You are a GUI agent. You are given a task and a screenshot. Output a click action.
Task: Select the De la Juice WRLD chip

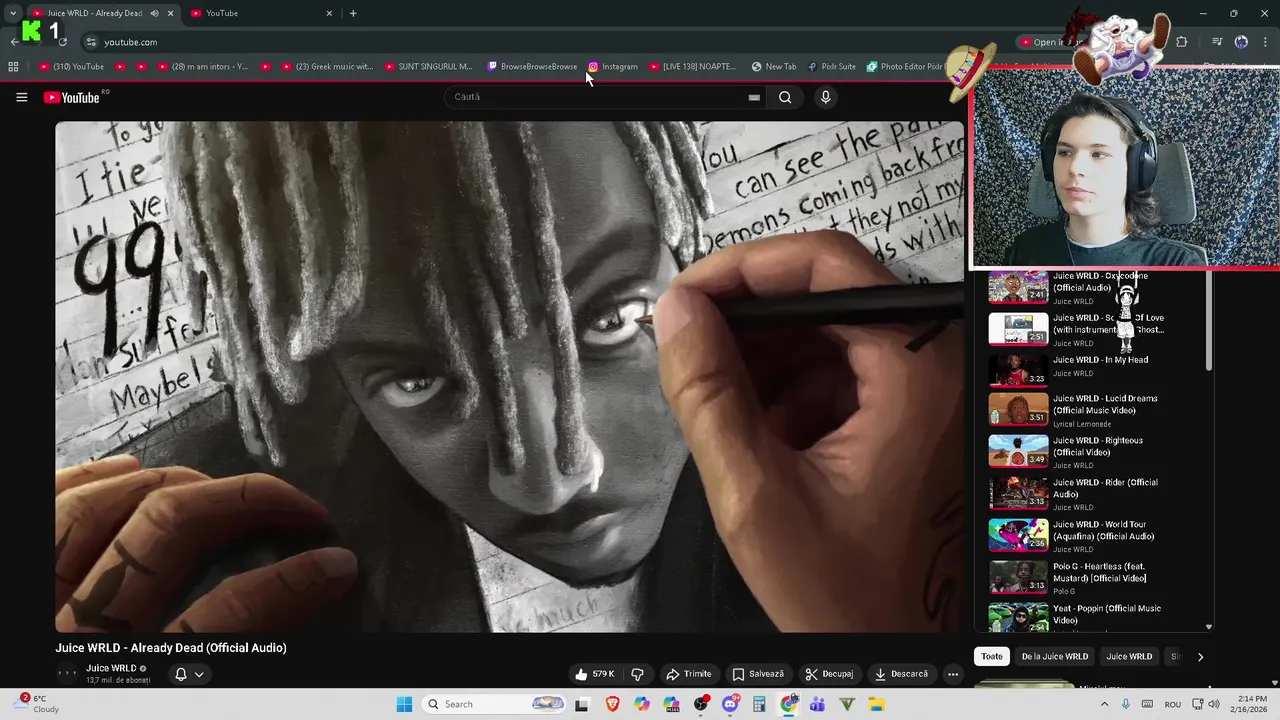click(x=1054, y=656)
